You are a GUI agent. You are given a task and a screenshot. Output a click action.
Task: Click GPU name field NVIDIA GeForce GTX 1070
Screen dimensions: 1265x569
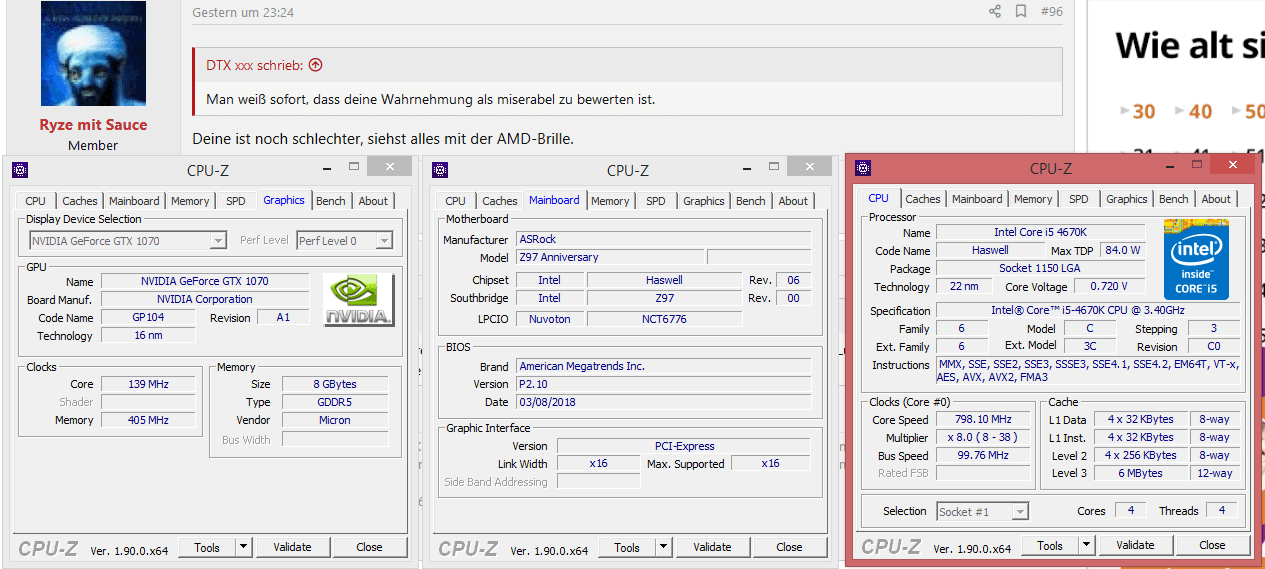204,281
